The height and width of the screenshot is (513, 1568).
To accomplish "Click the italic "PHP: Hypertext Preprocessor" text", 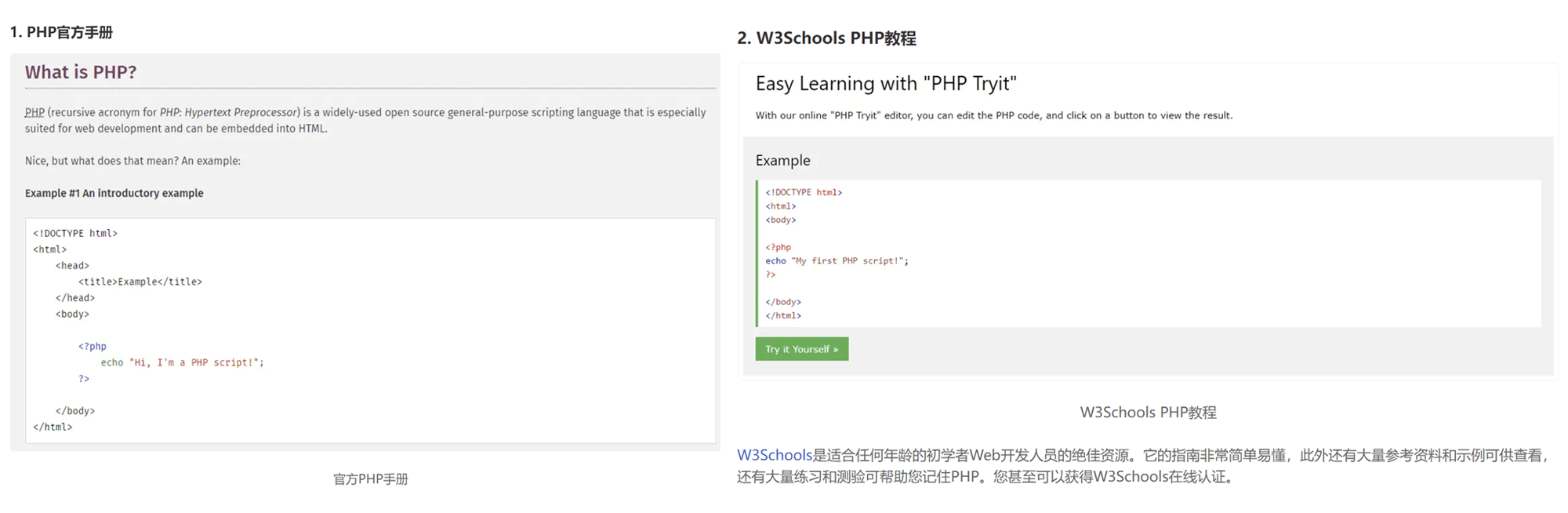I will pyautogui.click(x=229, y=113).
